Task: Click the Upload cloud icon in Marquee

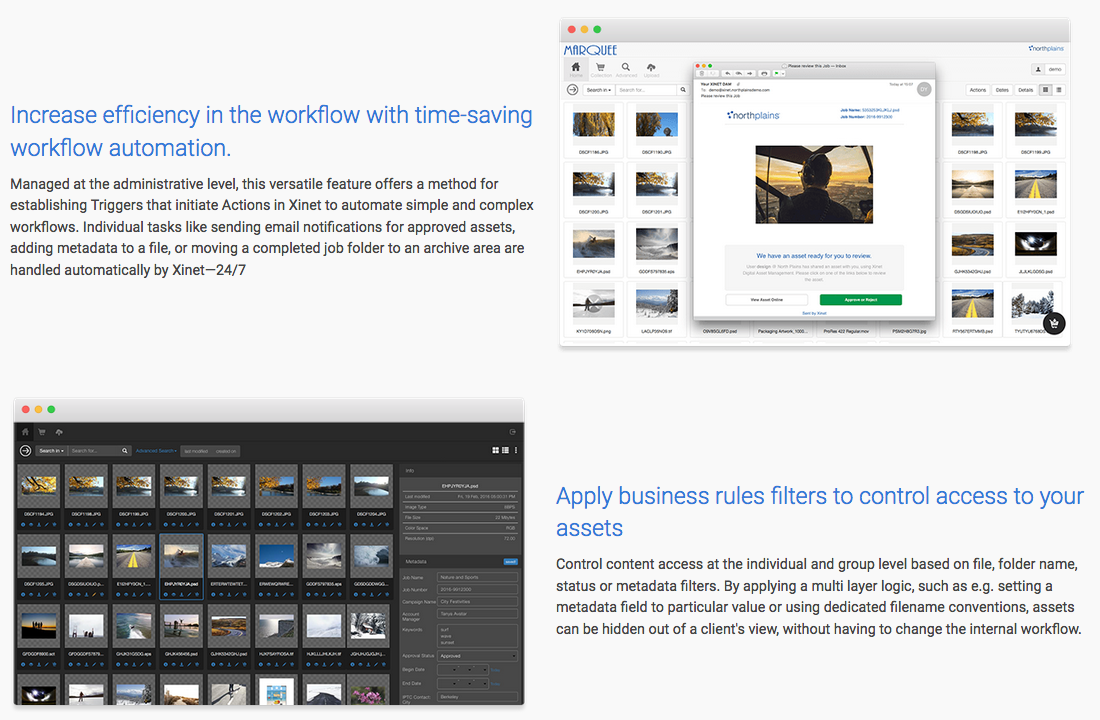Action: [652, 69]
